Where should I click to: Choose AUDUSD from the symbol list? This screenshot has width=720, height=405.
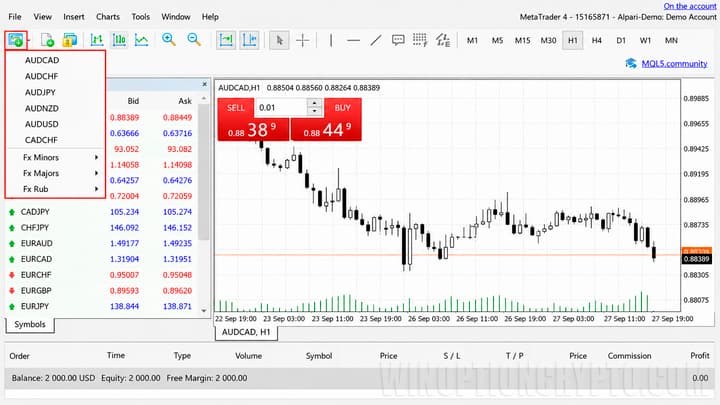42,124
